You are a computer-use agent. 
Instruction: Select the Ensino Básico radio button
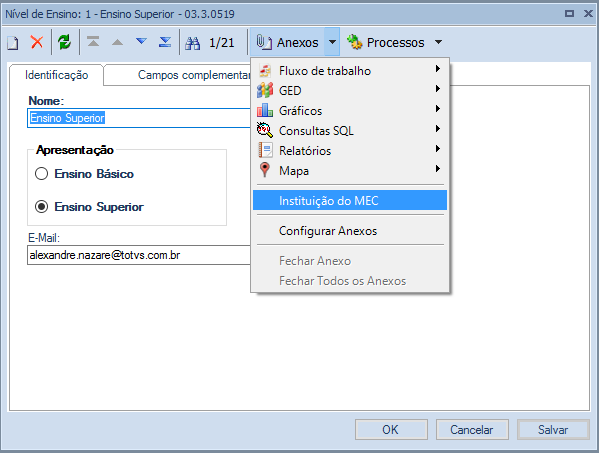tap(42, 174)
